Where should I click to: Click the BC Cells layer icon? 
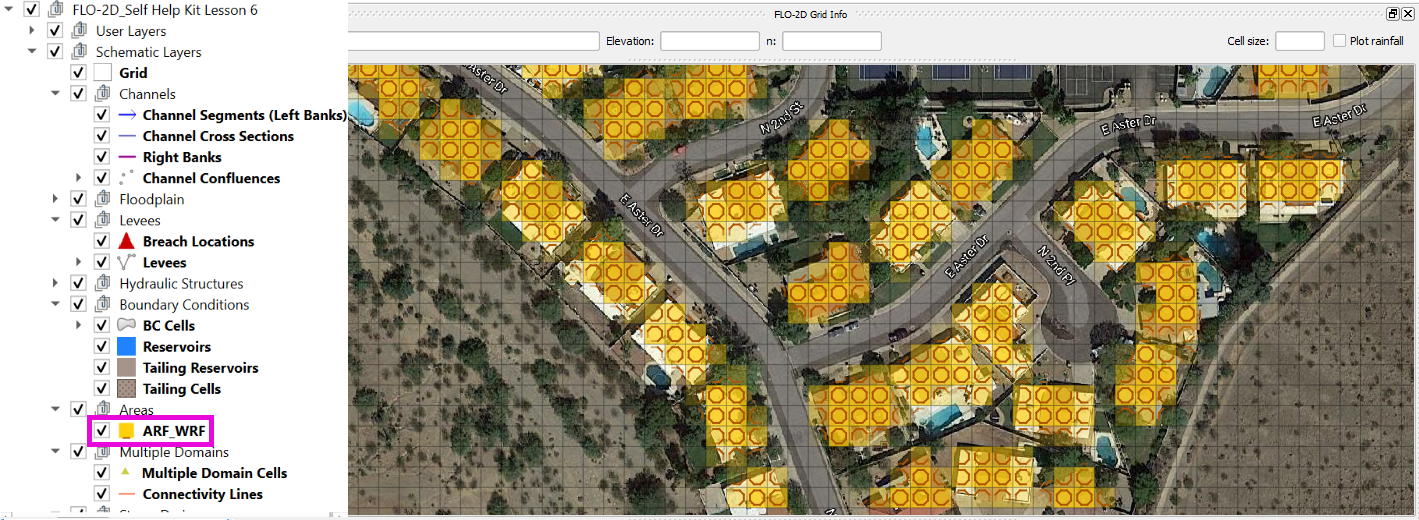126,326
